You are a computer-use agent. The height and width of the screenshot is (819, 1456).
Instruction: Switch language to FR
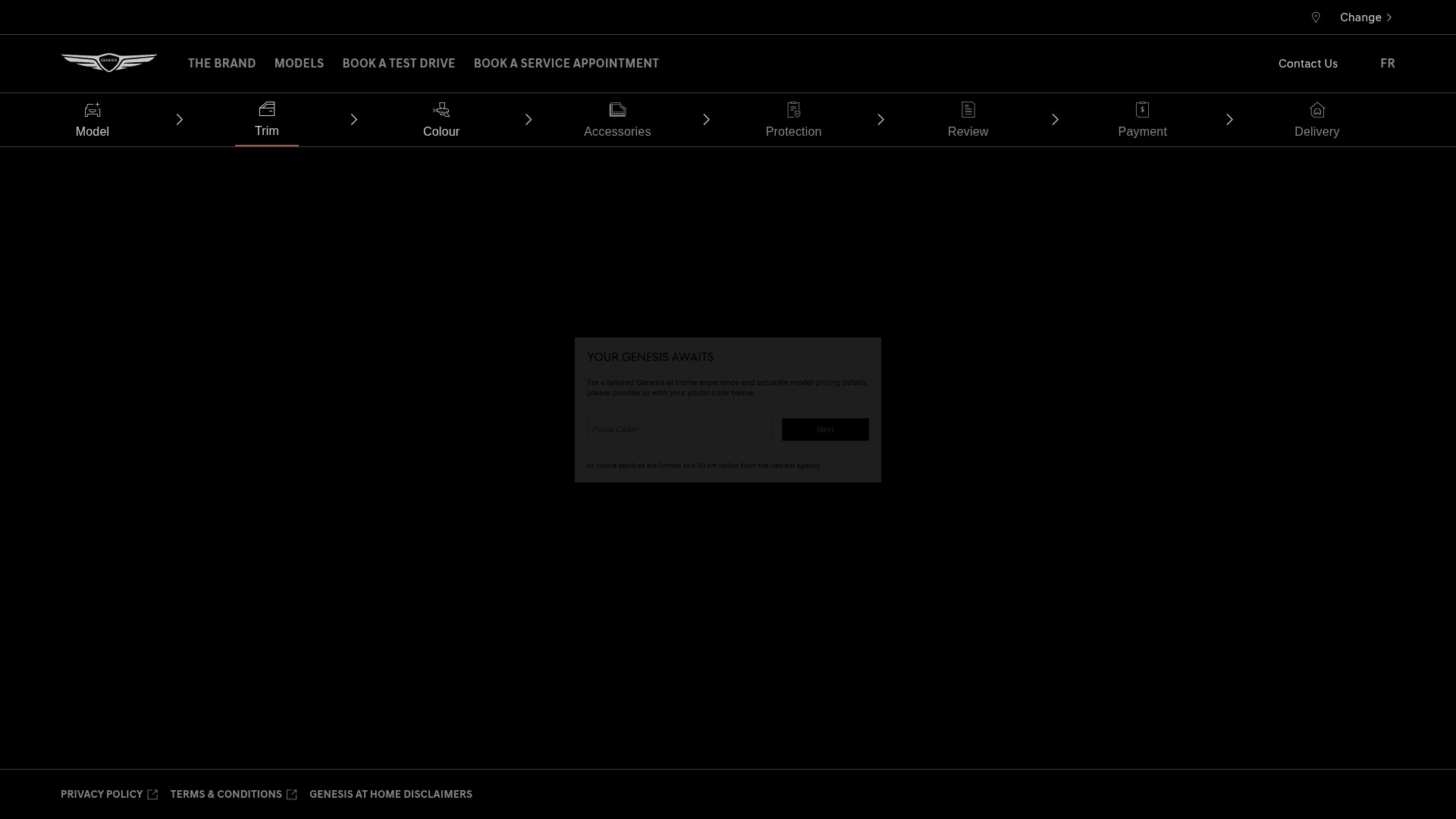[x=1388, y=64]
